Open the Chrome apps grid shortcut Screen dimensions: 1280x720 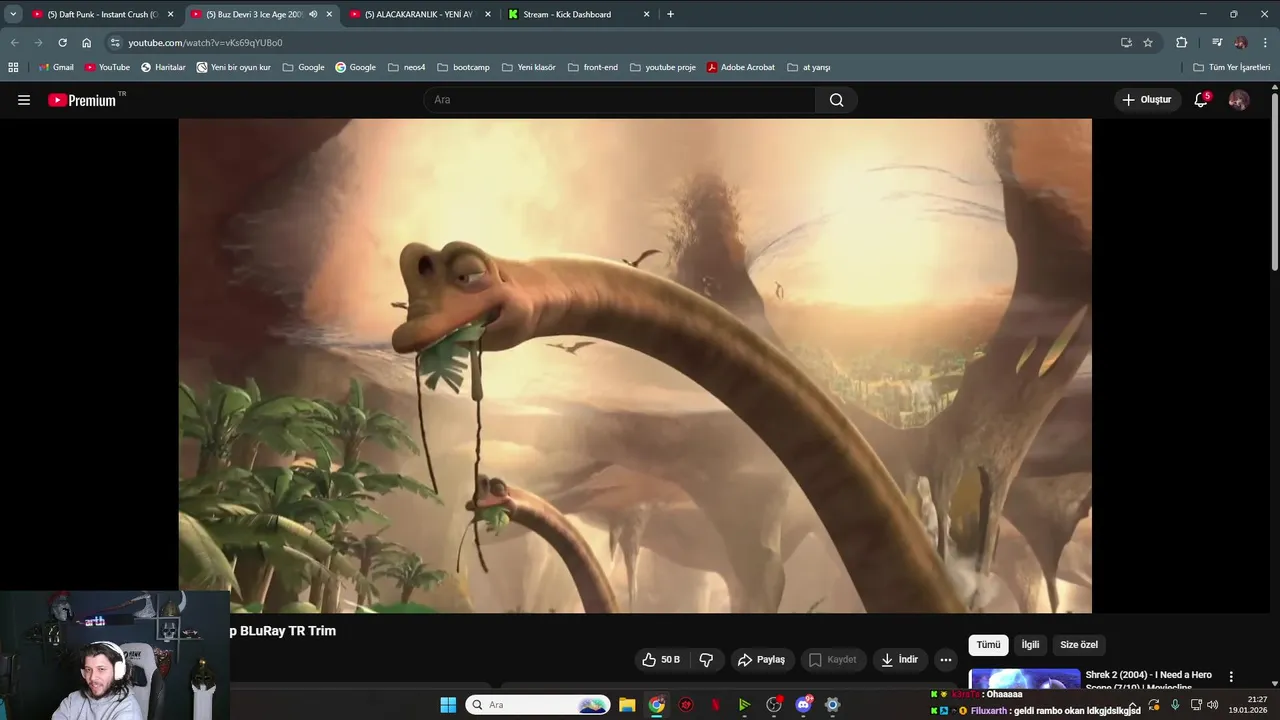13,67
